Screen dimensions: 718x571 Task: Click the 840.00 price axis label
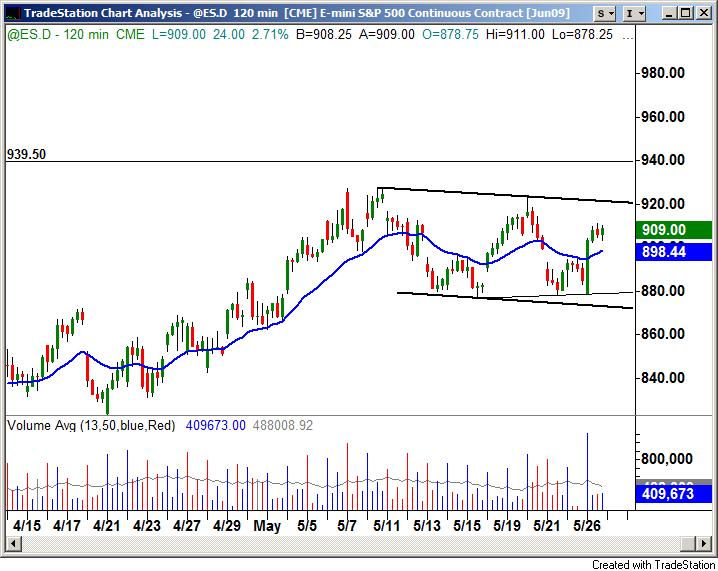pyautogui.click(x=663, y=378)
